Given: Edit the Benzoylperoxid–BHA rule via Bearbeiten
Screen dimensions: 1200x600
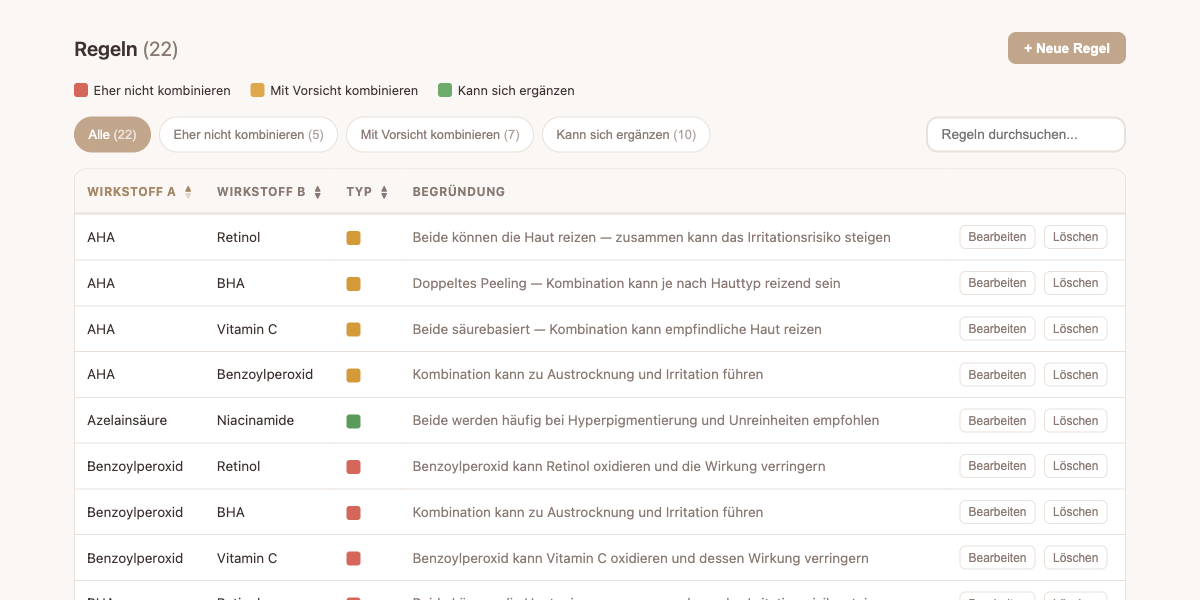Looking at the screenshot, I should point(997,512).
